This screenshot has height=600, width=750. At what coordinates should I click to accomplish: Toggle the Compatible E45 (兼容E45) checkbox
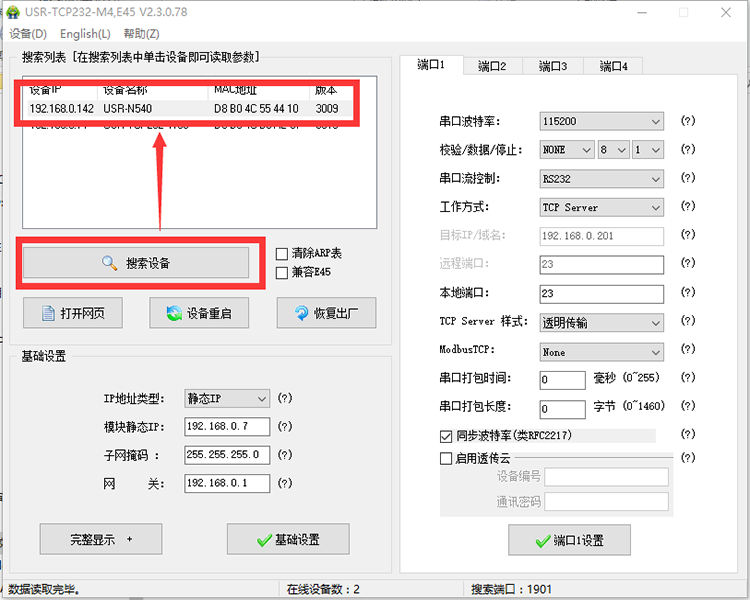pyautogui.click(x=282, y=272)
